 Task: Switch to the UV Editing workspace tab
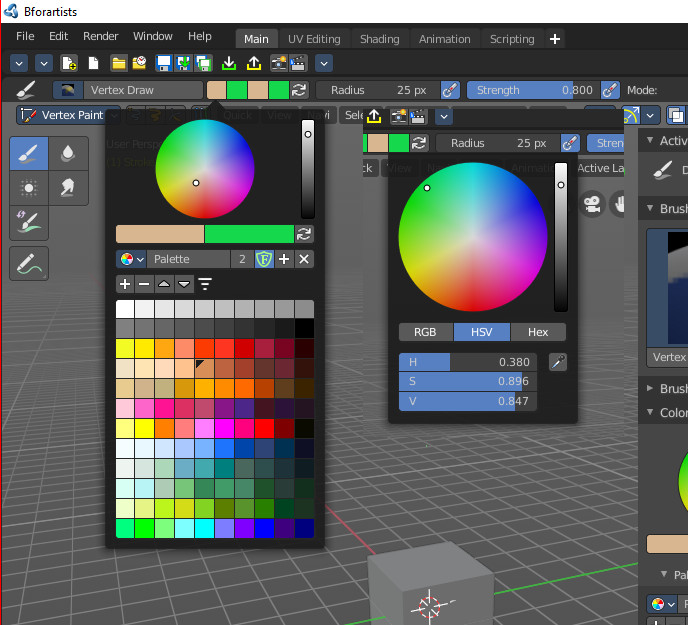point(314,39)
